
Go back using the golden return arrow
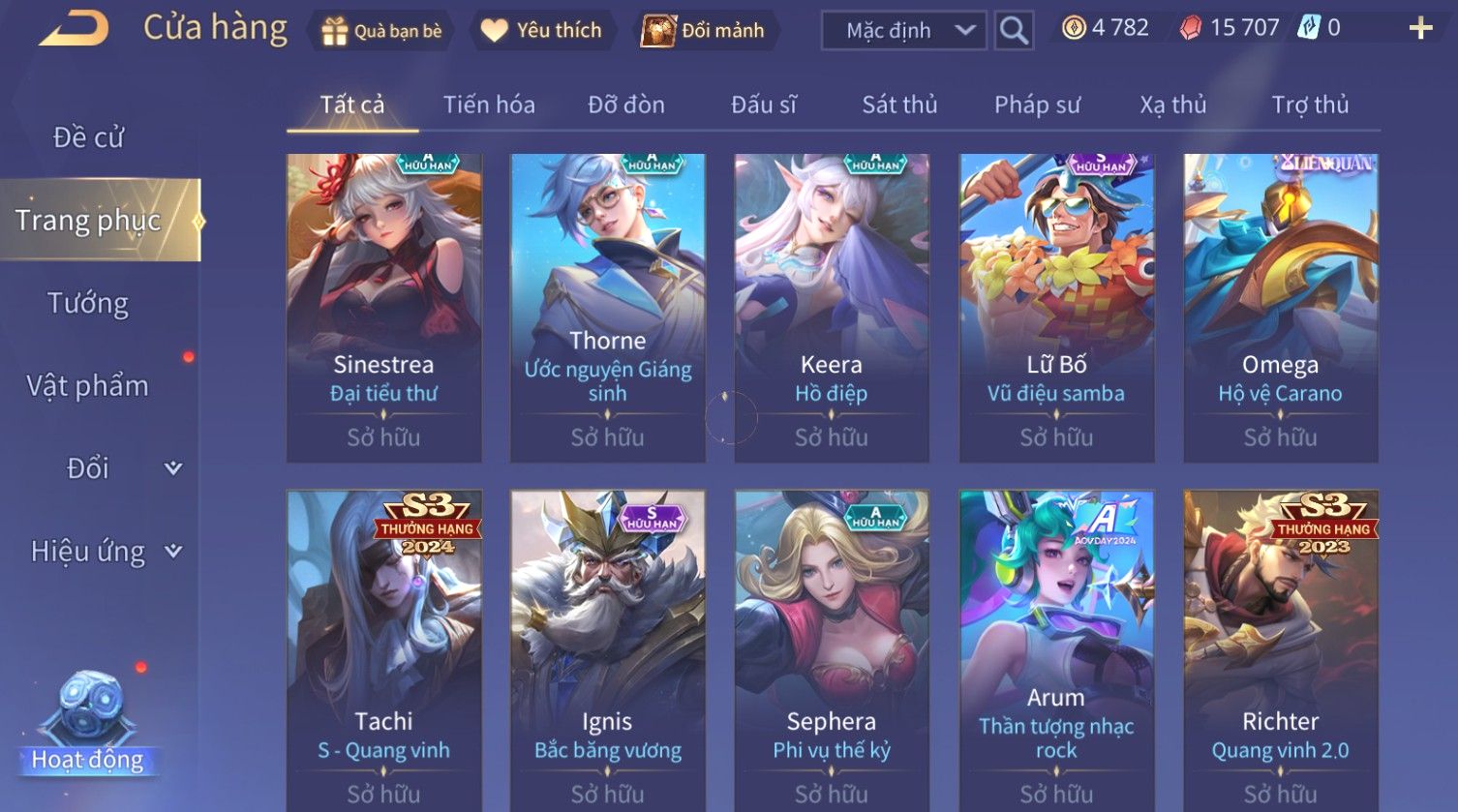point(74,29)
